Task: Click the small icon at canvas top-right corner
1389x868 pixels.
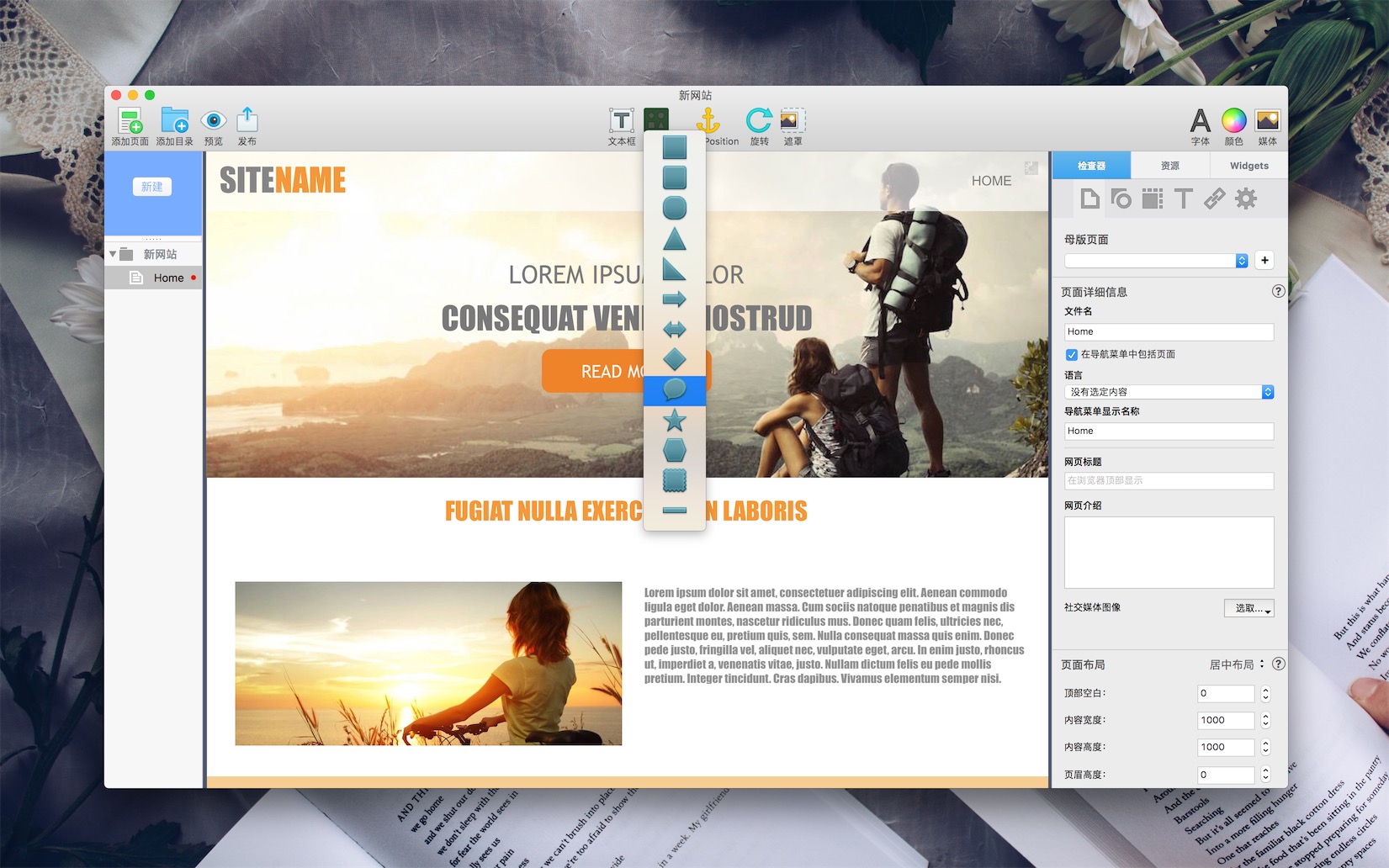Action: pyautogui.click(x=1031, y=168)
